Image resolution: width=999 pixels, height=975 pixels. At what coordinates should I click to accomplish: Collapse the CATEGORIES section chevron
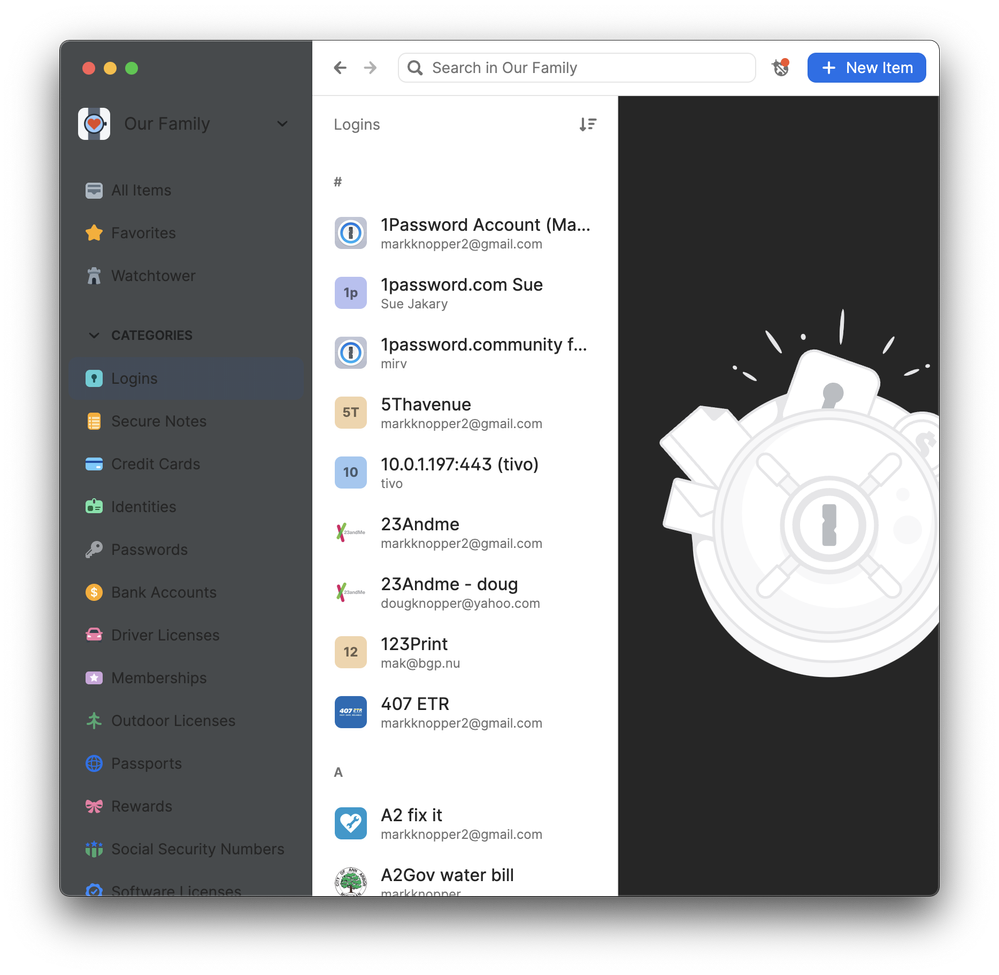(x=94, y=336)
